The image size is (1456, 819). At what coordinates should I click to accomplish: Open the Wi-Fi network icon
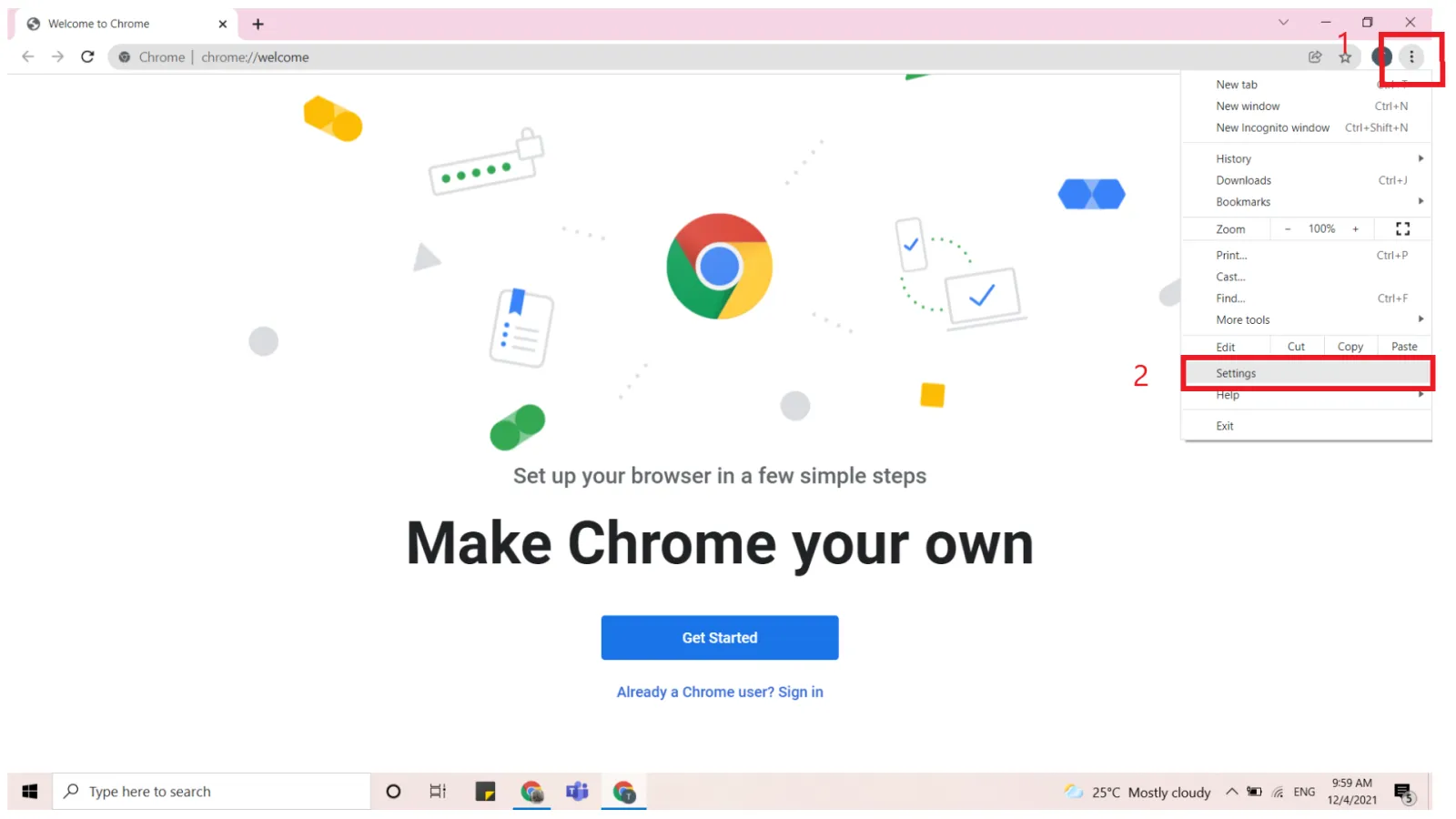pyautogui.click(x=1278, y=793)
